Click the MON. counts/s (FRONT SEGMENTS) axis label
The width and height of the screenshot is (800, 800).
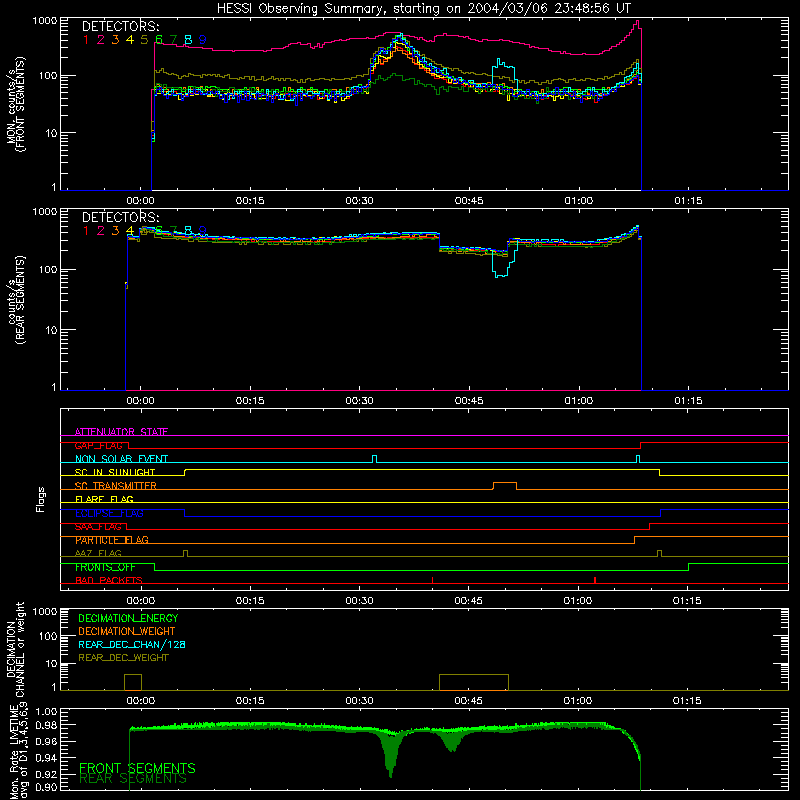(x=16, y=104)
